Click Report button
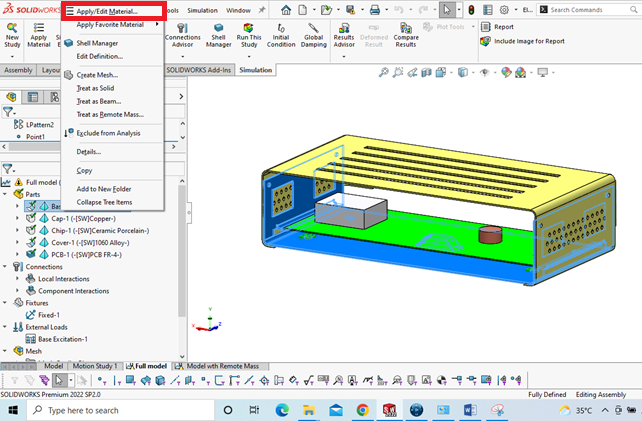The width and height of the screenshot is (642, 421). (497, 27)
